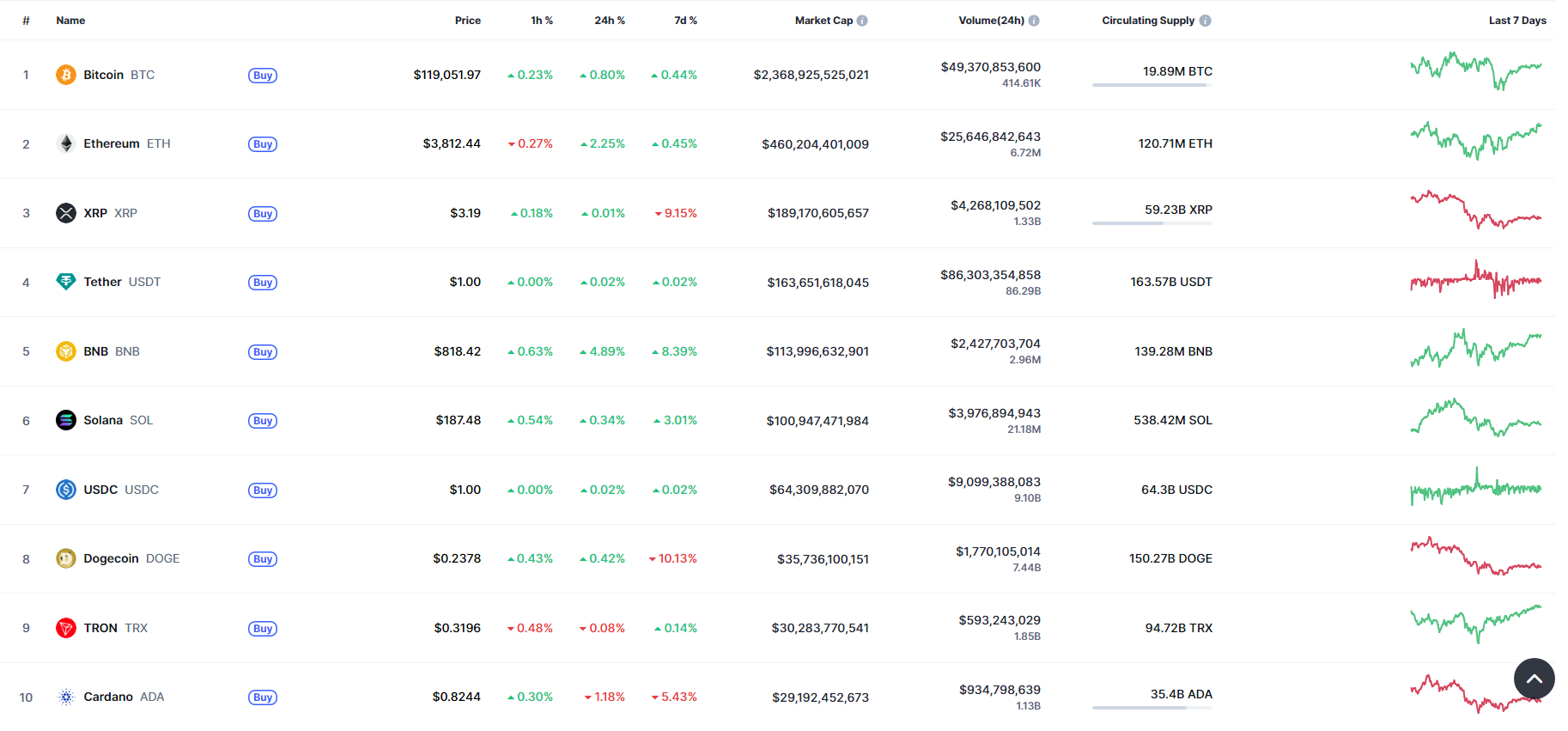Click the Dogecoin logo icon
This screenshot has height=731, width=1568.
point(66,558)
